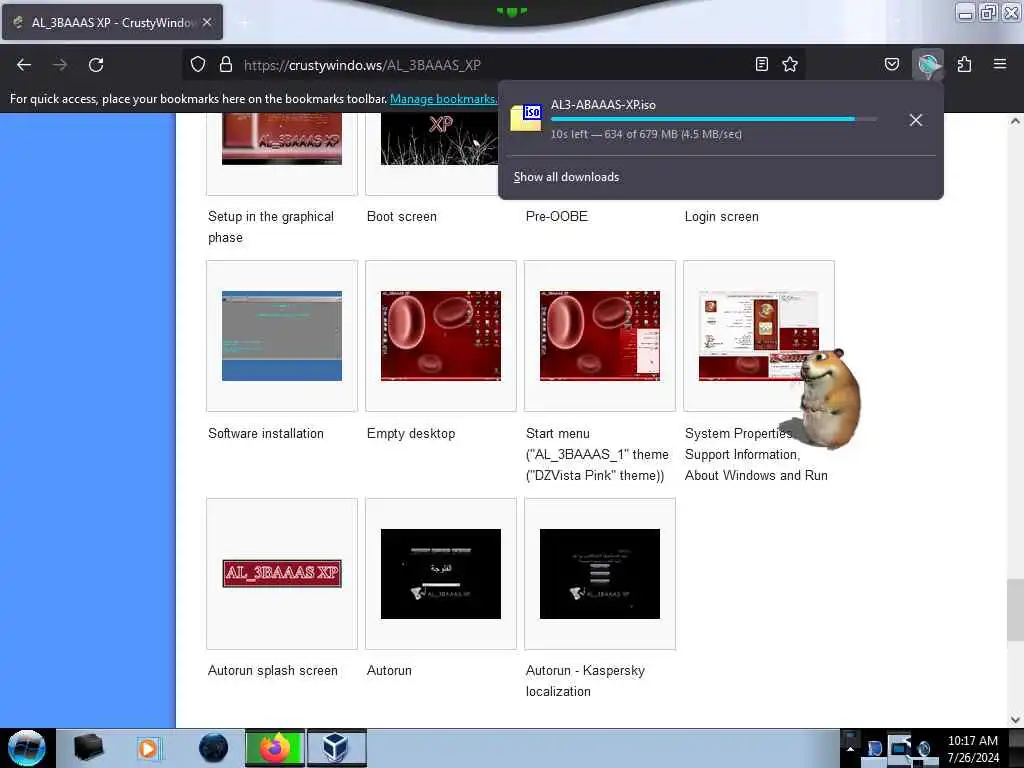Open the Windows Start orb
Viewport: 1024px width, 768px height.
pos(27,748)
